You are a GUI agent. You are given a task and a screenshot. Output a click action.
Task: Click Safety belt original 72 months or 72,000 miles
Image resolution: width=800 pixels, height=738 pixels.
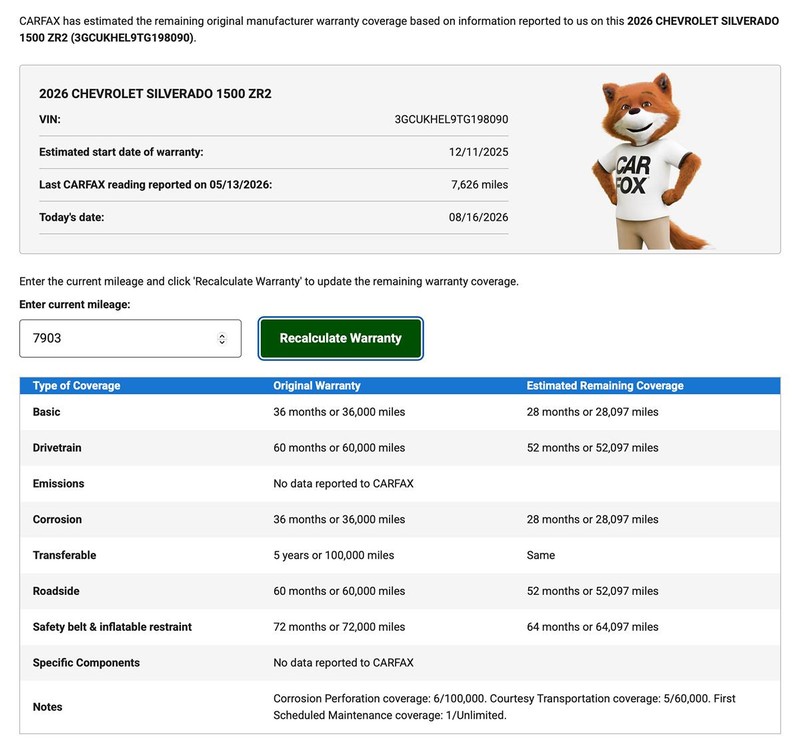339,627
